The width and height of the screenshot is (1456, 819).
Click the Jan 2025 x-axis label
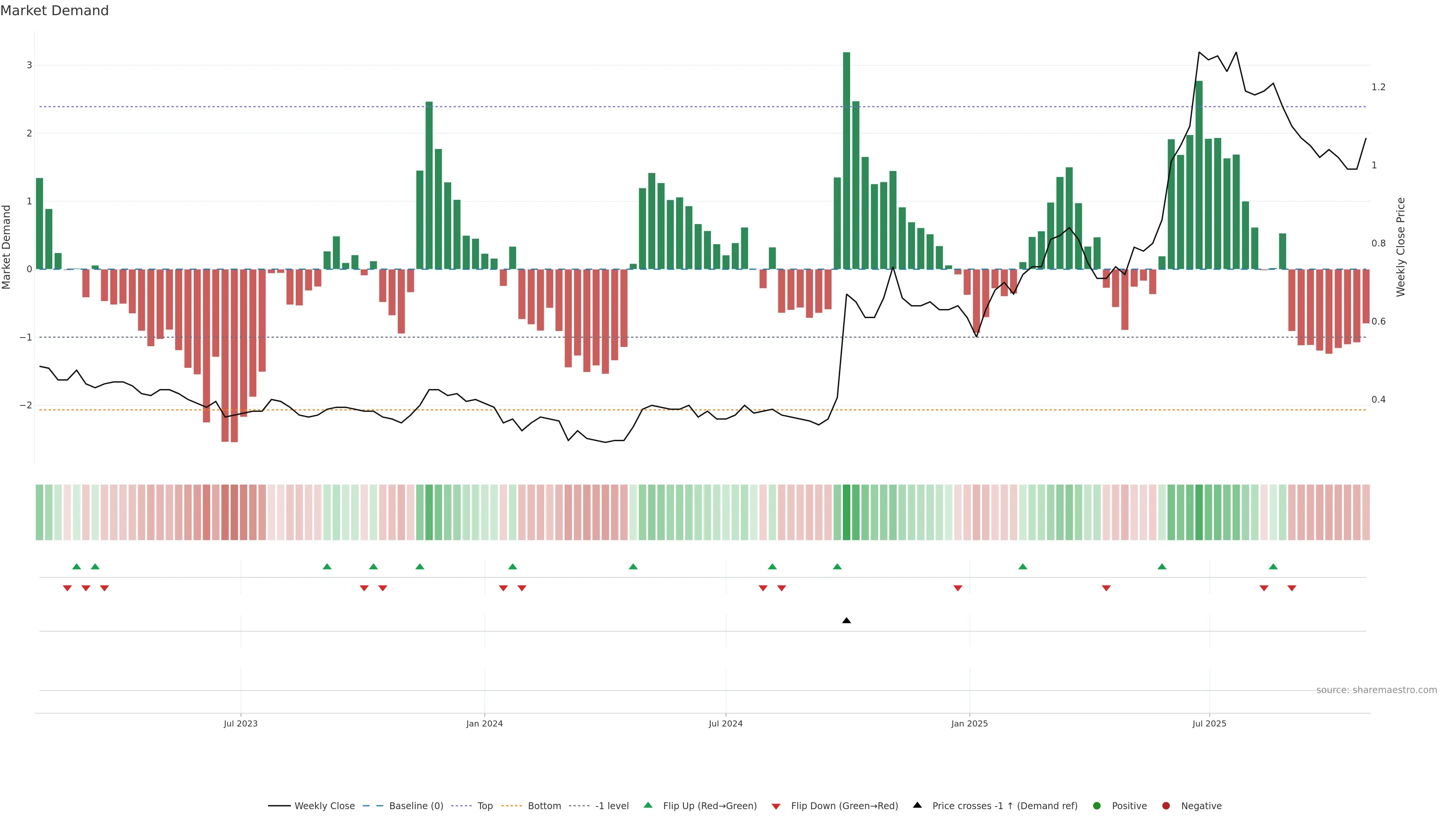click(x=970, y=724)
